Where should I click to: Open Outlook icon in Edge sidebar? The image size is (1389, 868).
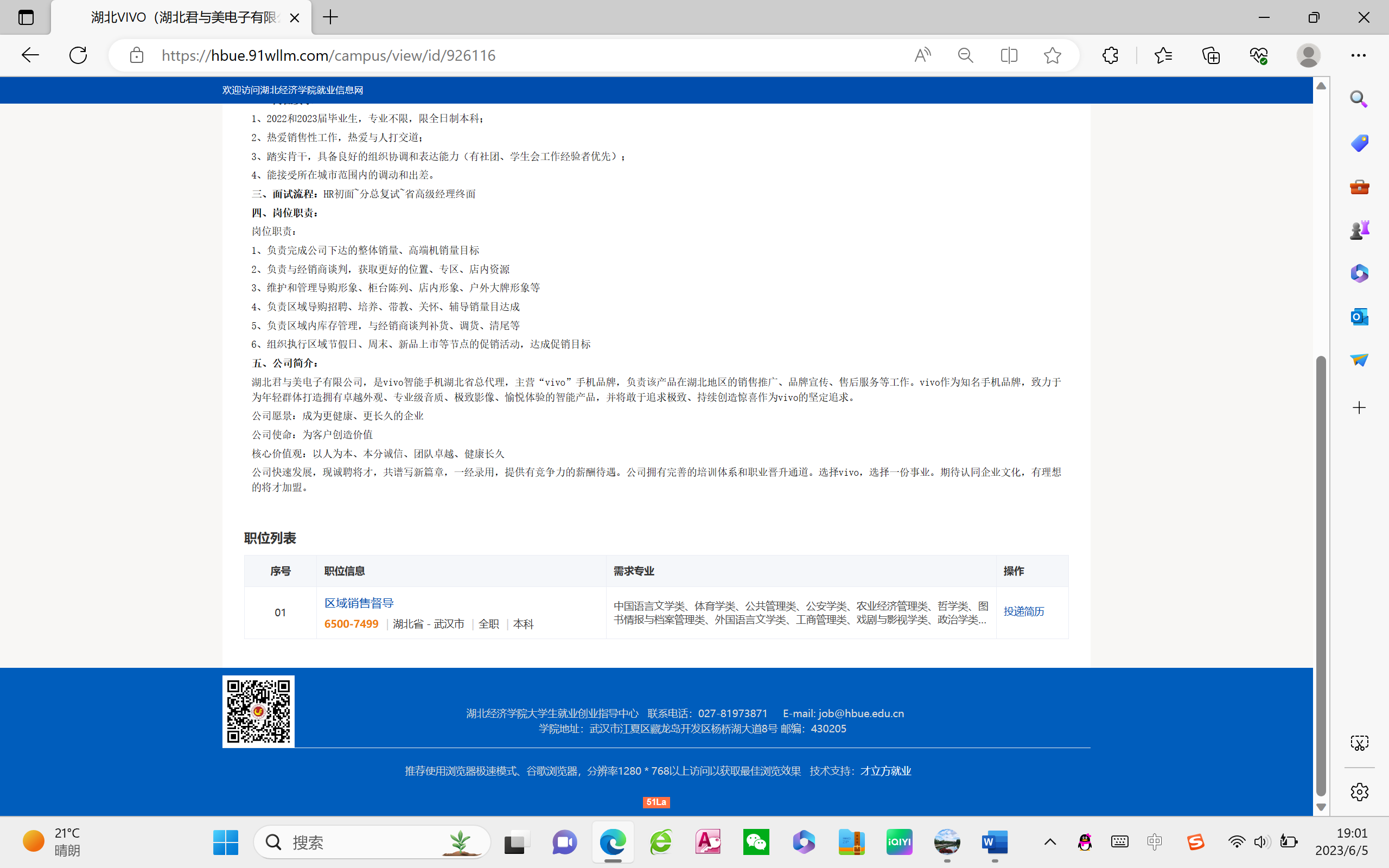pos(1359,316)
